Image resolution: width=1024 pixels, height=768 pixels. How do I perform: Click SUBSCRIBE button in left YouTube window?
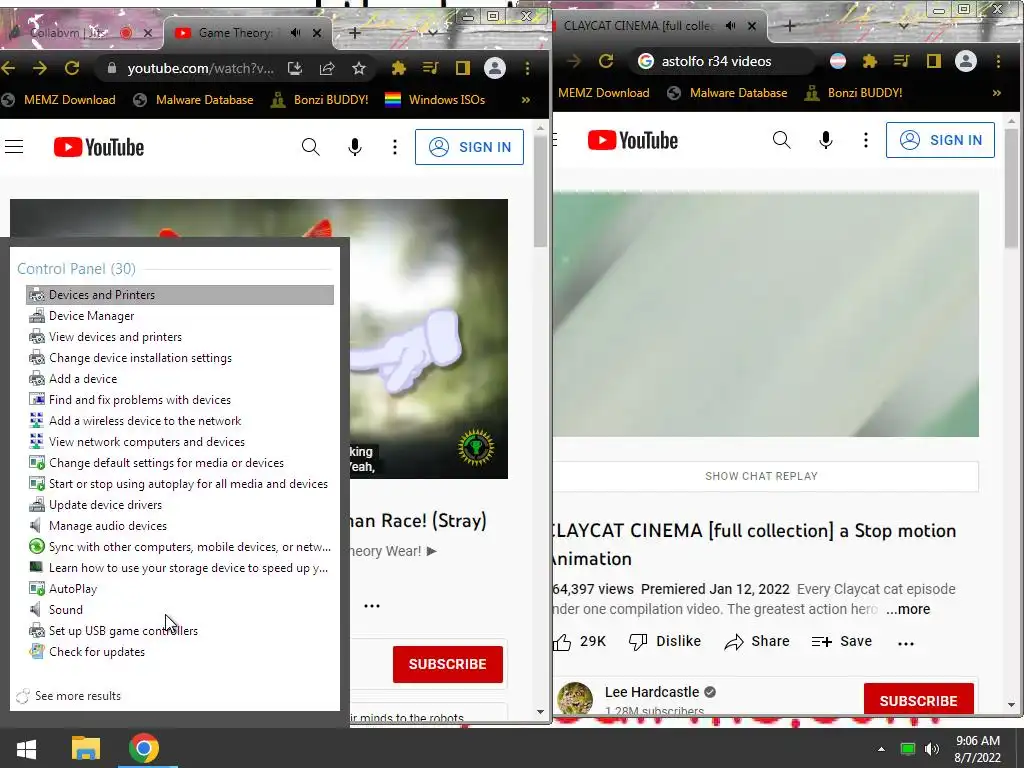[447, 664]
